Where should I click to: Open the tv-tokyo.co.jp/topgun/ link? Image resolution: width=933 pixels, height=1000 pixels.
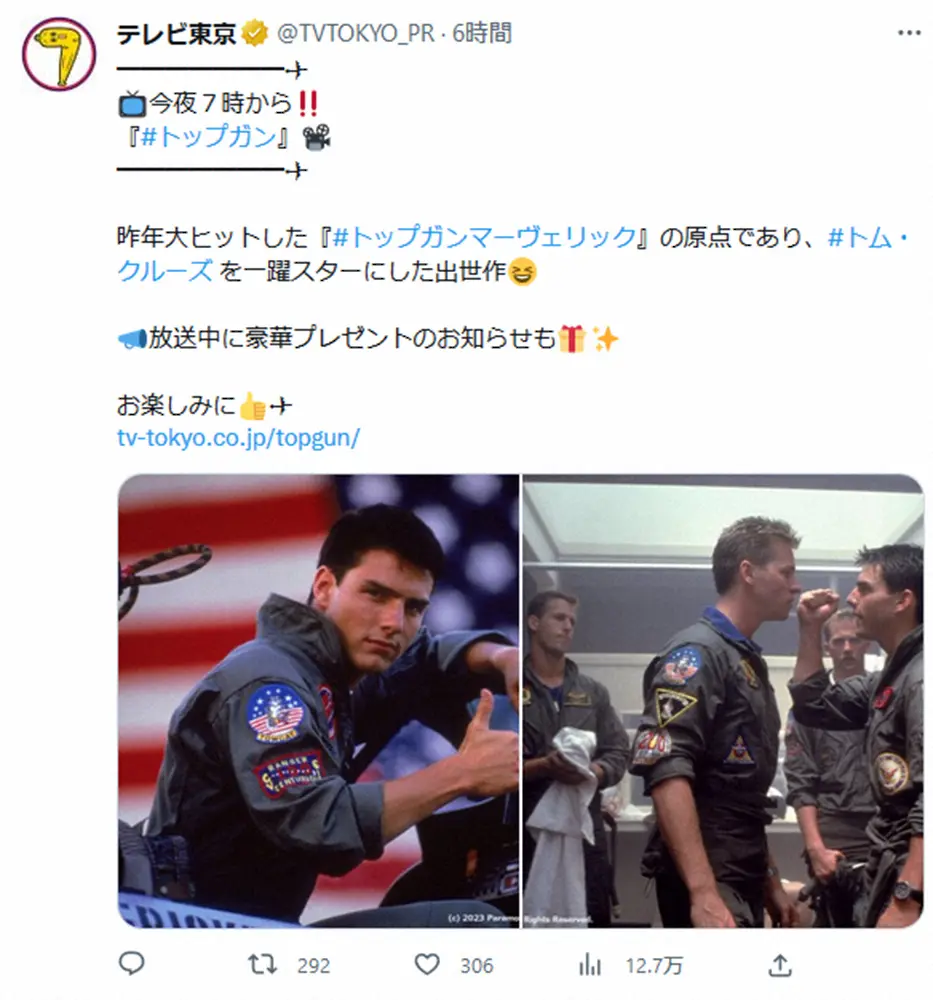(x=239, y=438)
